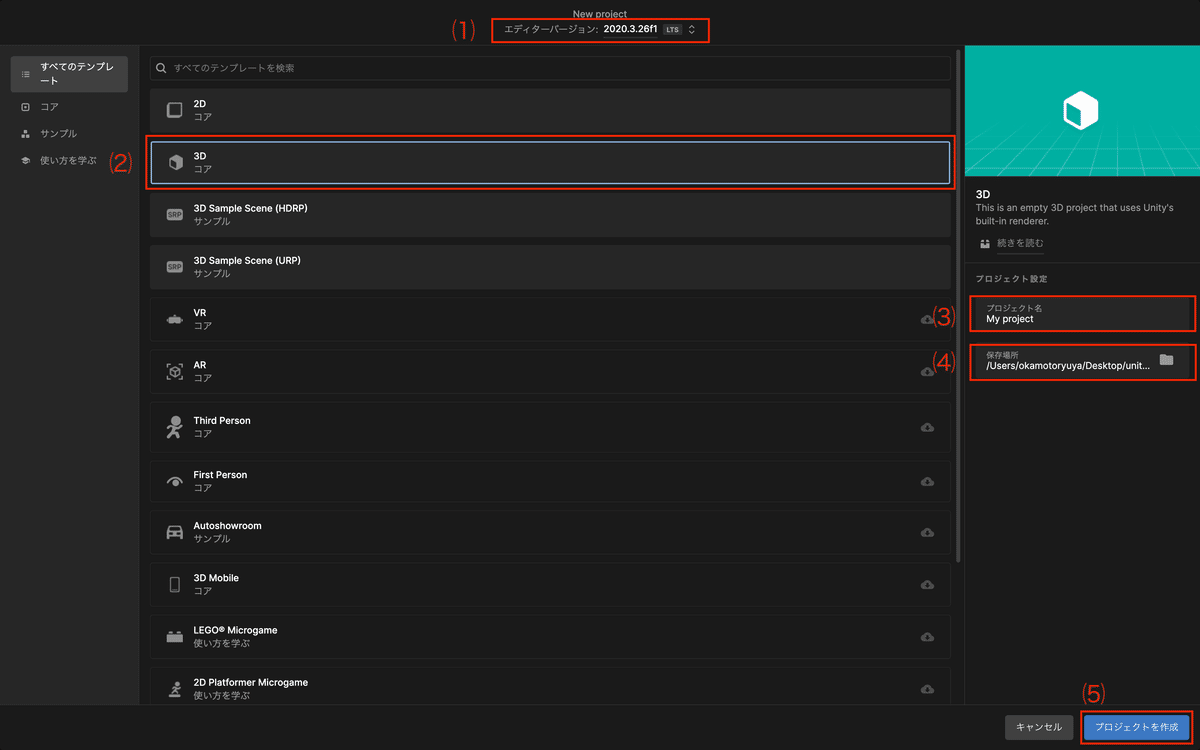This screenshot has height=750, width=1200.
Task: Click the 3D template cube icon
Action: coord(175,162)
